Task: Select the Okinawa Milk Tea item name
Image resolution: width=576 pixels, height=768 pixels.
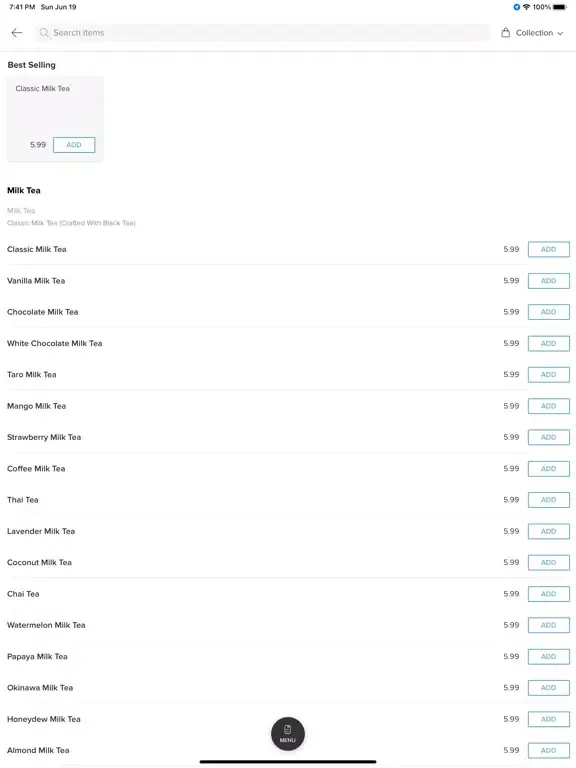Action: click(40, 688)
